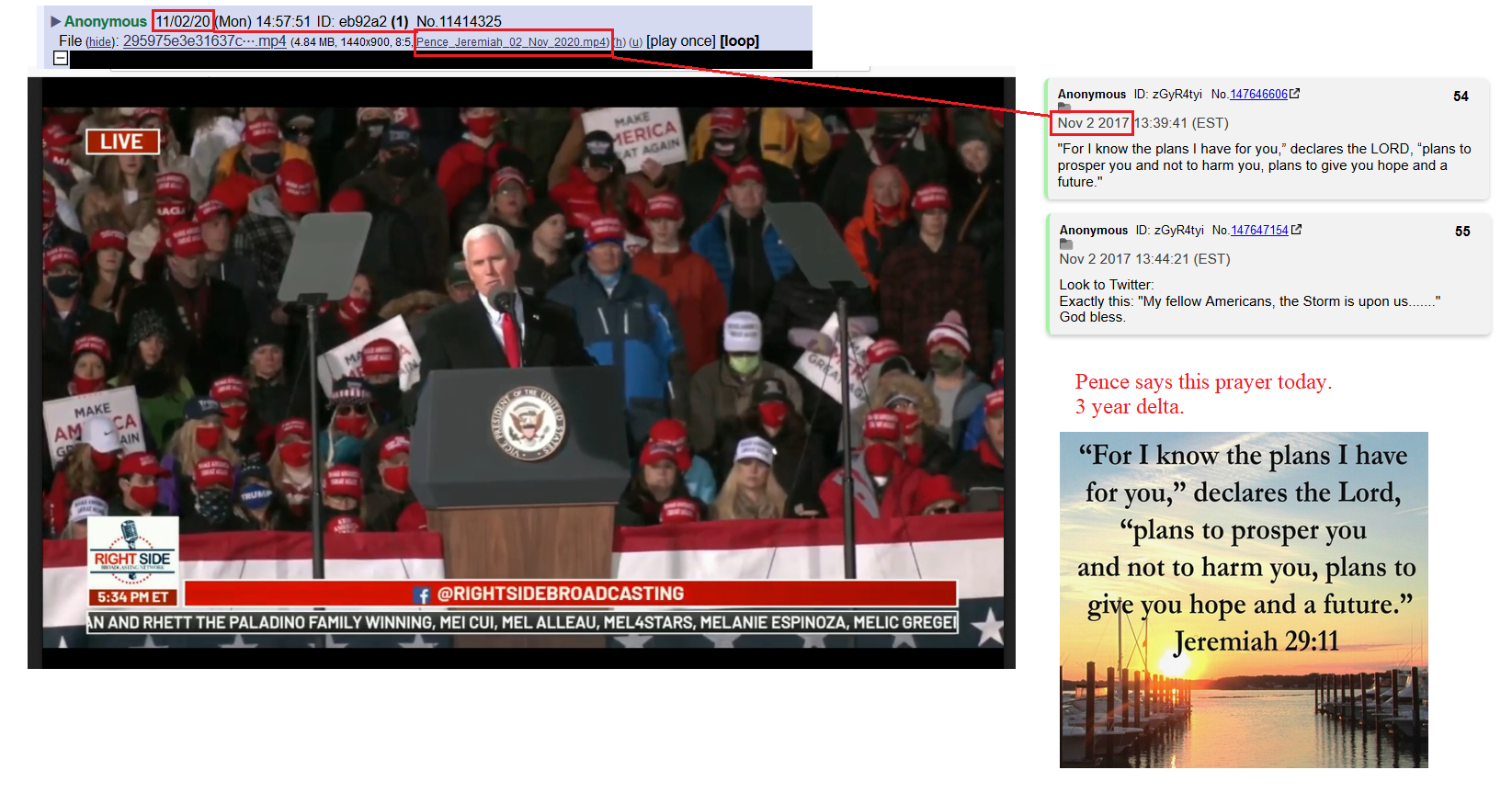This screenshot has height=804, width=1512.
Task: Click the scrolling donor name ticker in video
Action: [x=522, y=622]
